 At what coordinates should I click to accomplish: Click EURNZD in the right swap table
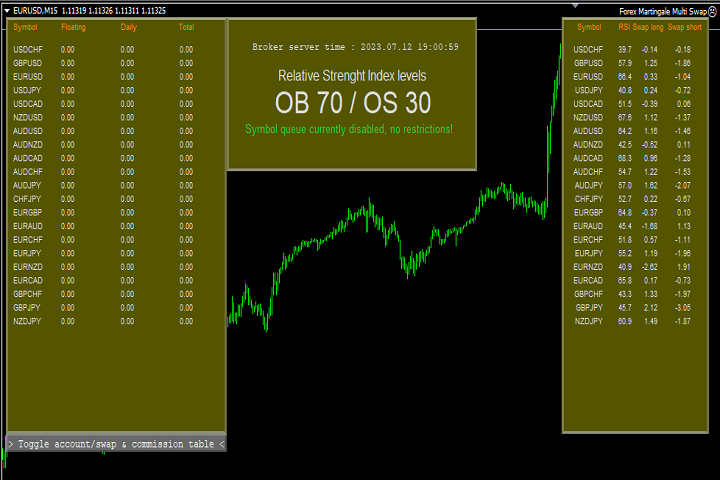(588, 267)
